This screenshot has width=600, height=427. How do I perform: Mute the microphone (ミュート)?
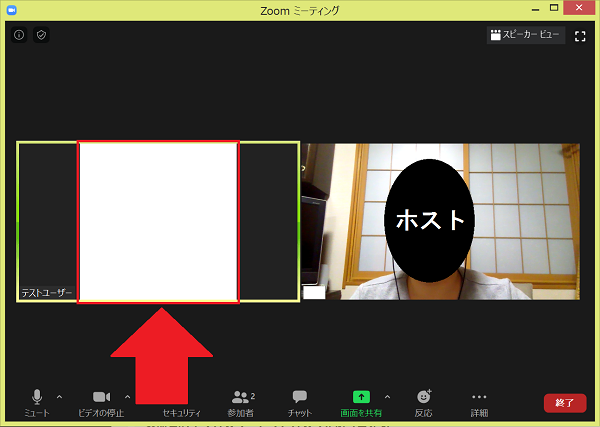(x=37, y=403)
